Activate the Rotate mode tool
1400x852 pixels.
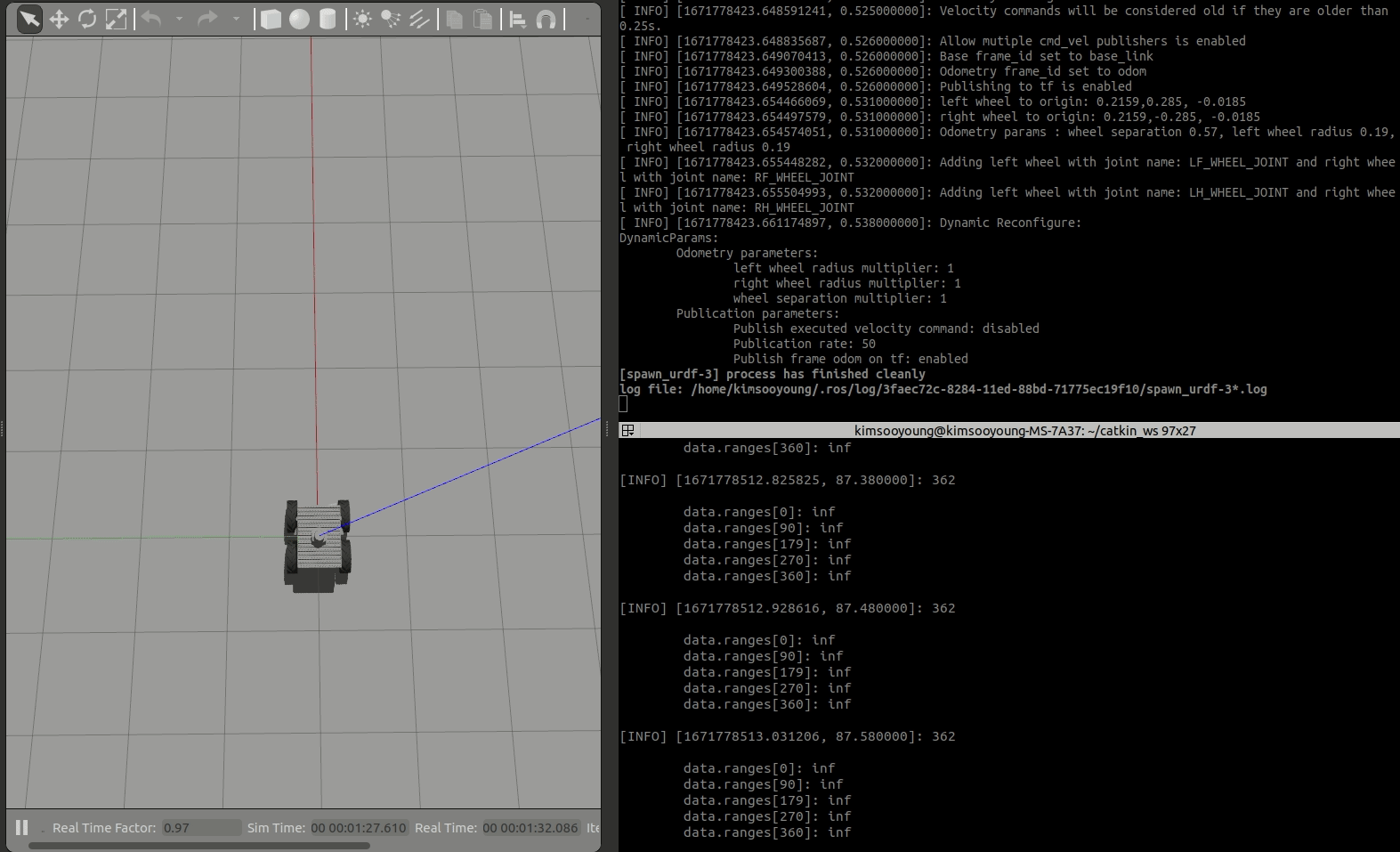87,19
